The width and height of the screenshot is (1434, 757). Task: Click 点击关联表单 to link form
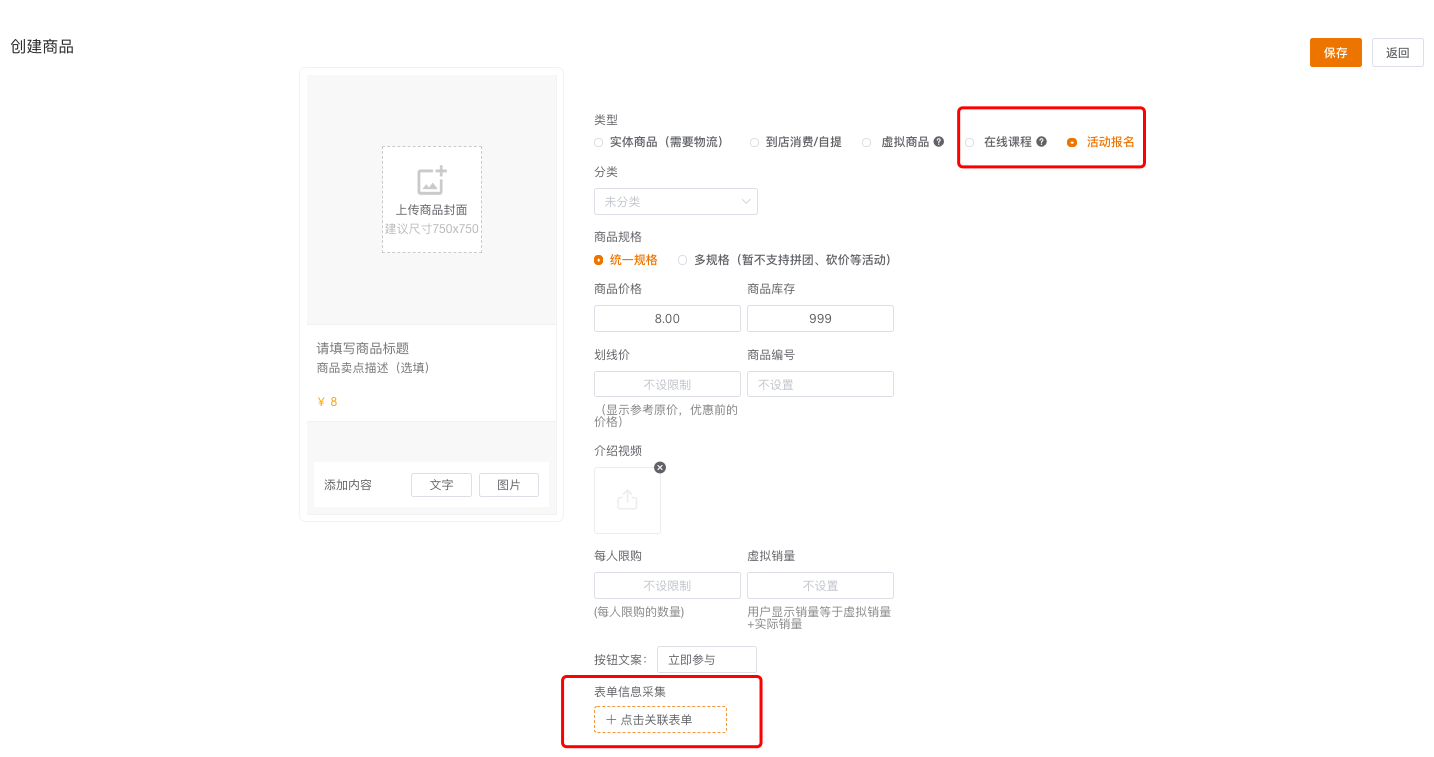[660, 720]
